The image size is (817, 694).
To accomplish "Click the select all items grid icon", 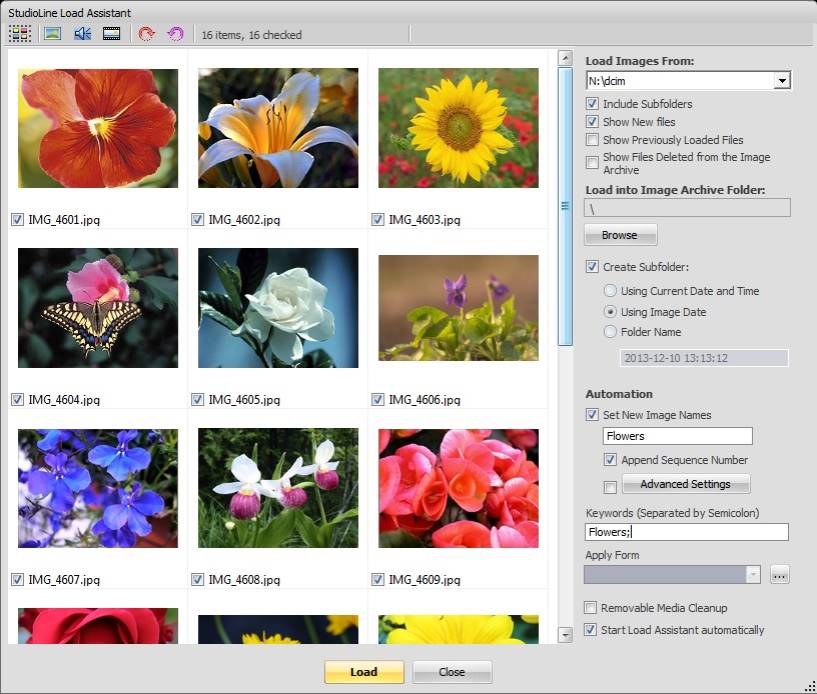I will click(19, 34).
